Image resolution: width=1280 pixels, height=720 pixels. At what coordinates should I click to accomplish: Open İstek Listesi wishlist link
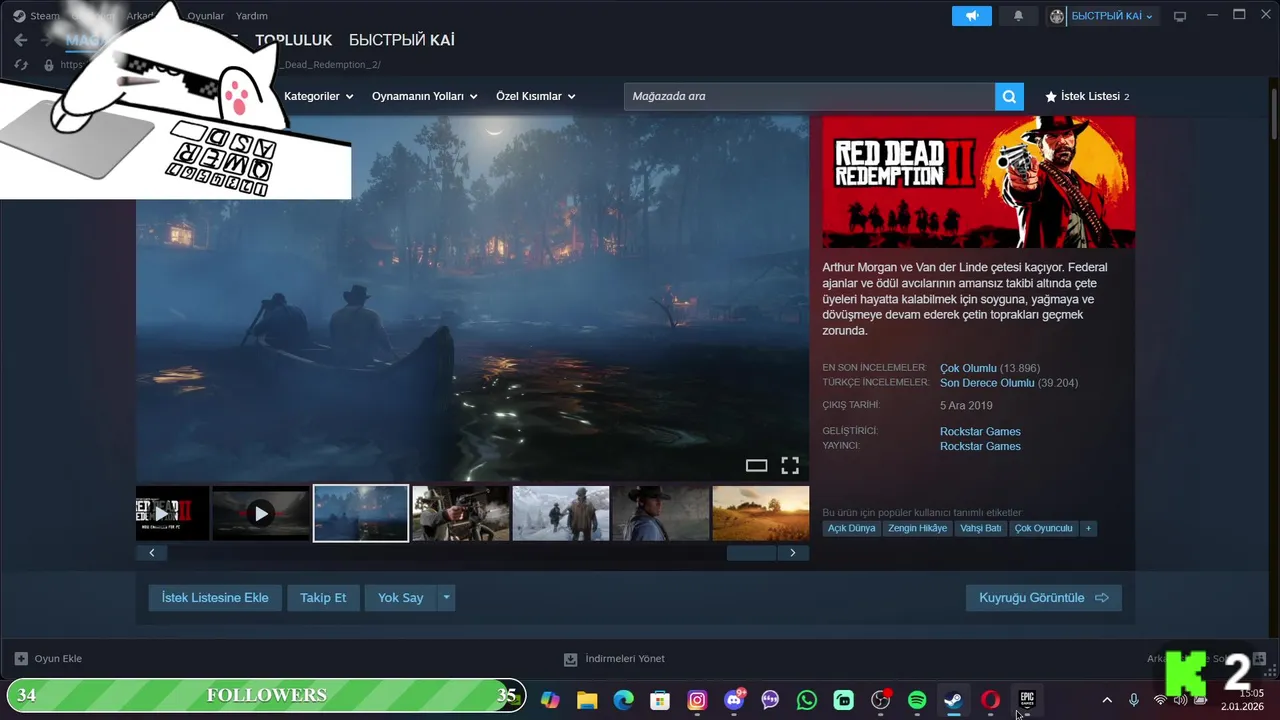click(1087, 97)
